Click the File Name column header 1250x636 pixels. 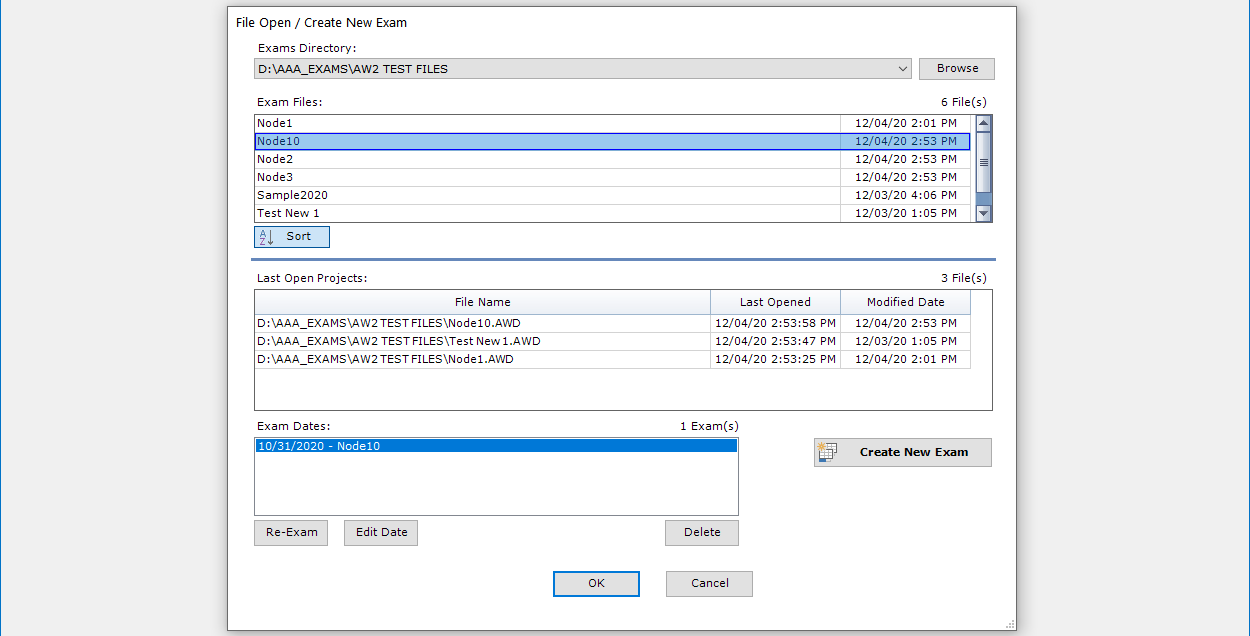(x=483, y=301)
